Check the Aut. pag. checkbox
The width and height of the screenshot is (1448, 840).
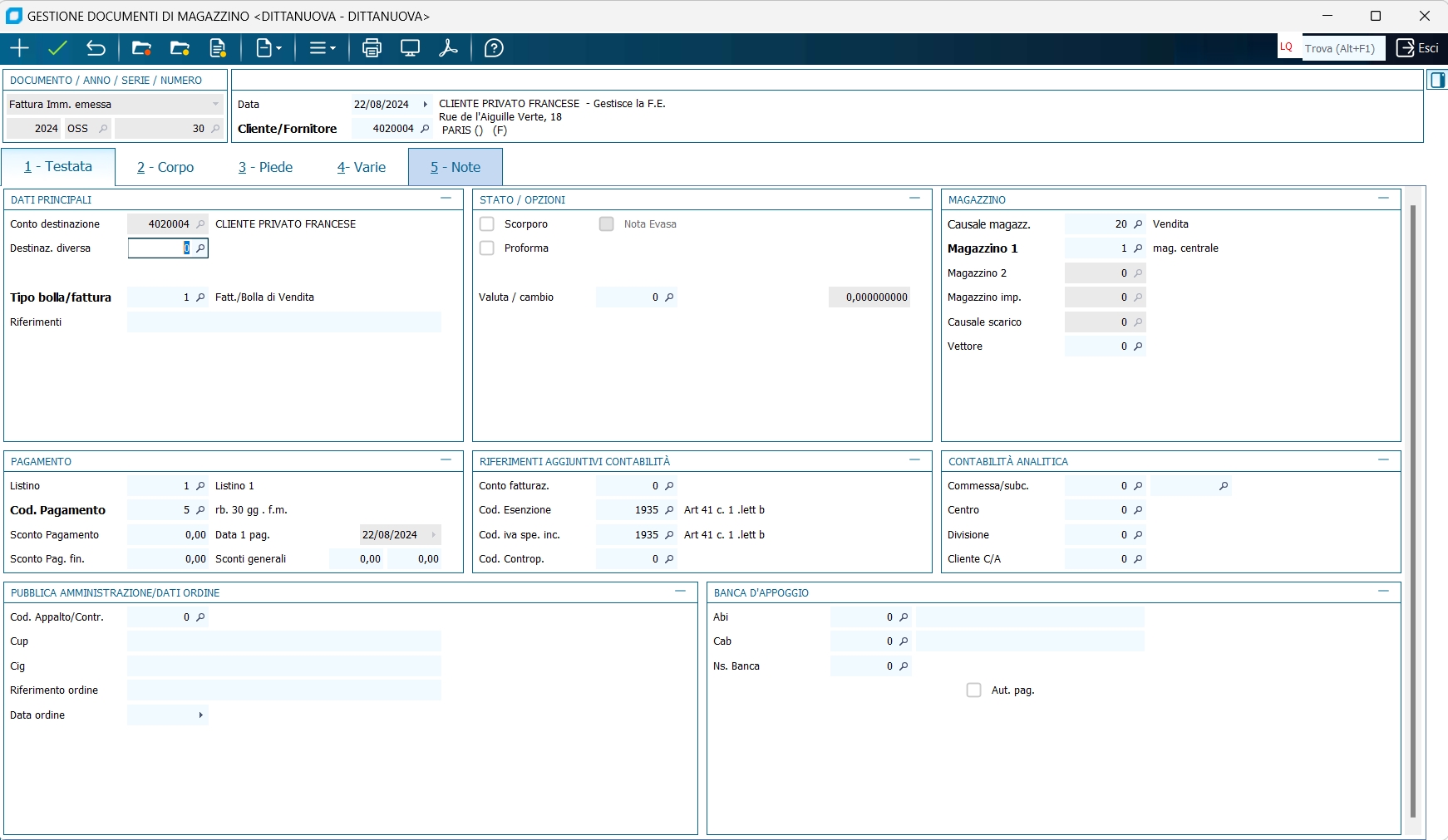973,690
